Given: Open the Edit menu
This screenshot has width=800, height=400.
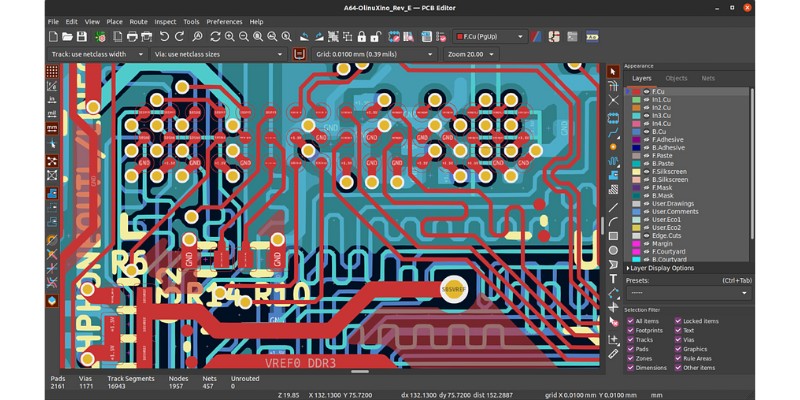Looking at the screenshot, I should 71,22.
